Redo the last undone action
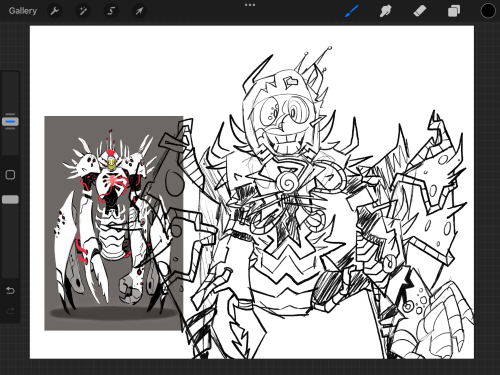Screen dimensions: 500x375 10,311
